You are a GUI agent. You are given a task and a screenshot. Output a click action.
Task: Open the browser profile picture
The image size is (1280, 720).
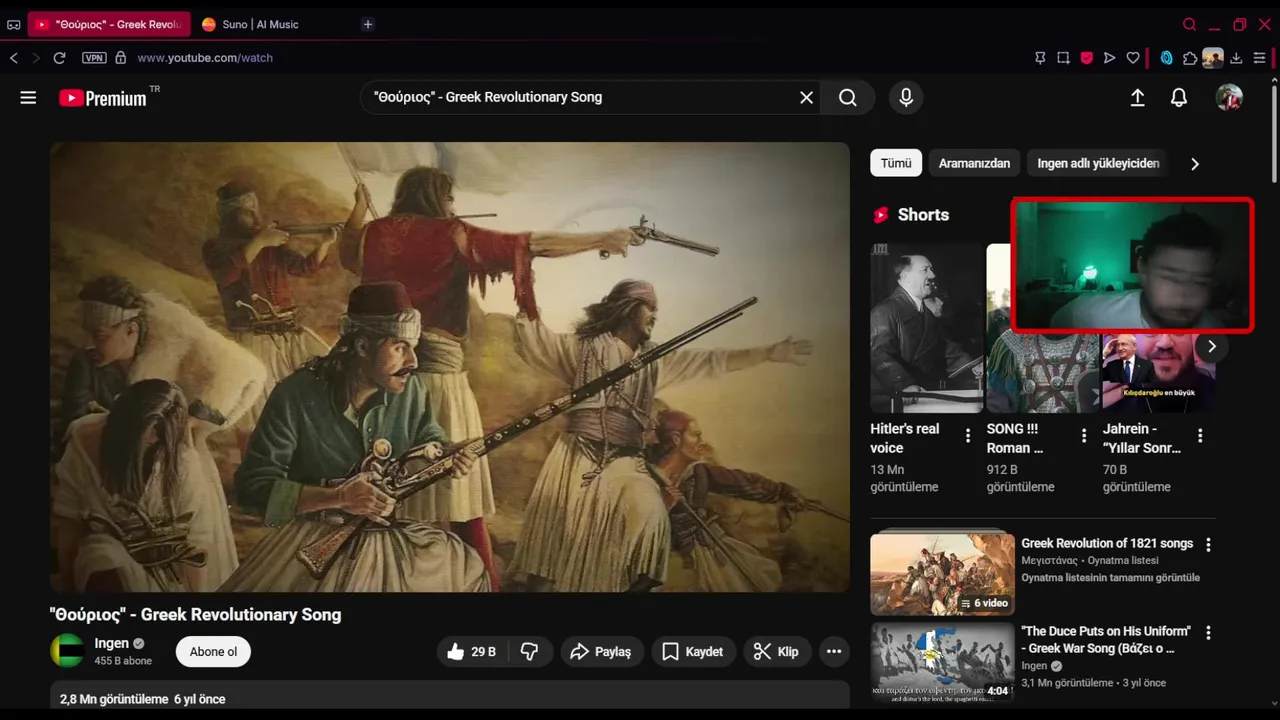(x=1213, y=58)
